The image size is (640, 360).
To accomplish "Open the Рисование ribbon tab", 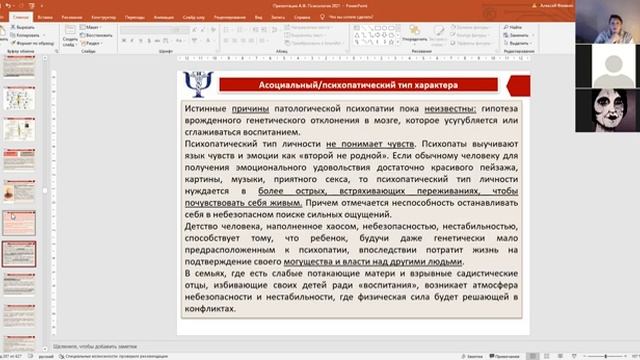I will 72,17.
